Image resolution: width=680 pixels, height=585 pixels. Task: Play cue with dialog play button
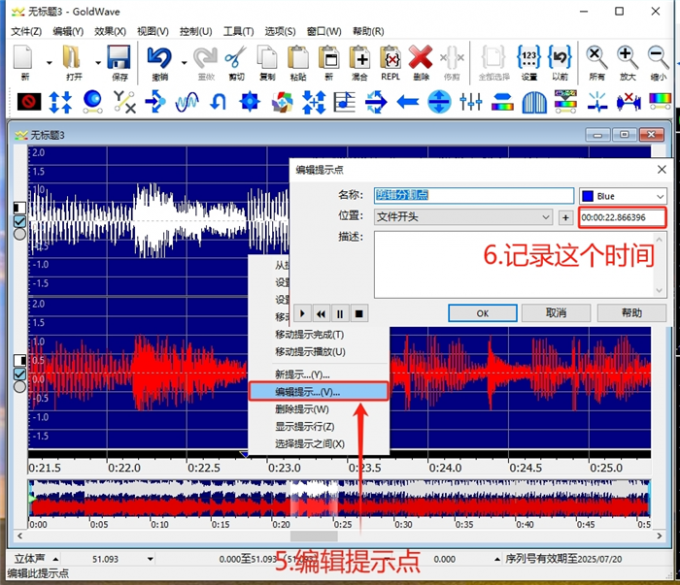tap(302, 313)
